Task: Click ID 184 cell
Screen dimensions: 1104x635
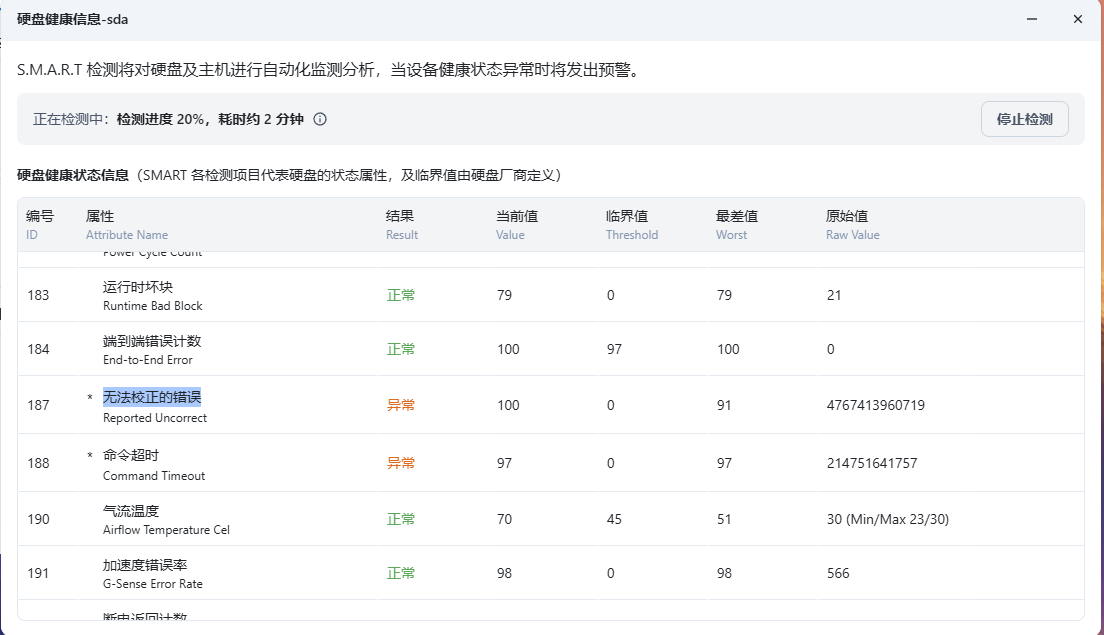Action: pyautogui.click(x=38, y=349)
